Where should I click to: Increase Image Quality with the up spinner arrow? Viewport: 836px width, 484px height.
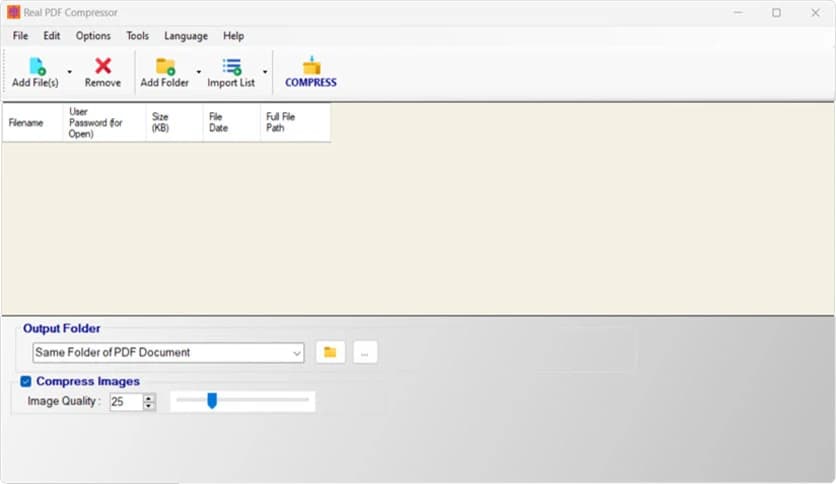[149, 398]
